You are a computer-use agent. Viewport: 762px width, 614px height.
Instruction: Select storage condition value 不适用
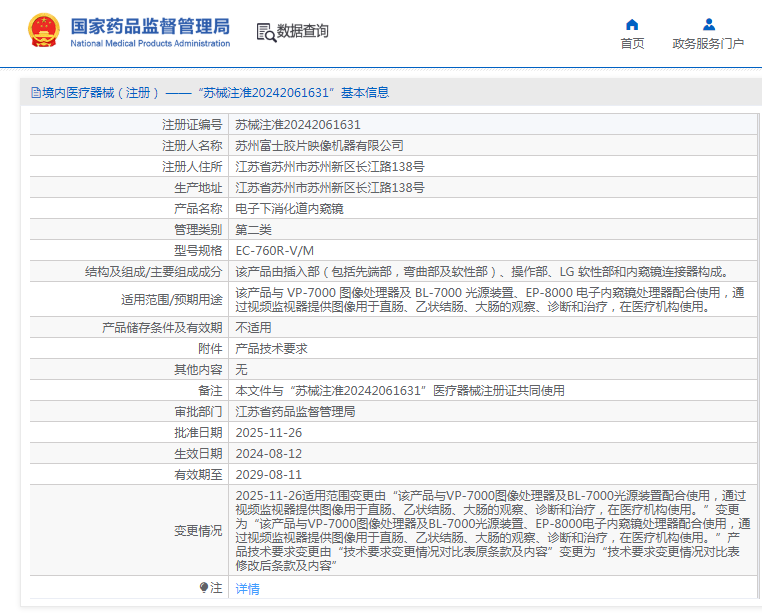coord(253,328)
